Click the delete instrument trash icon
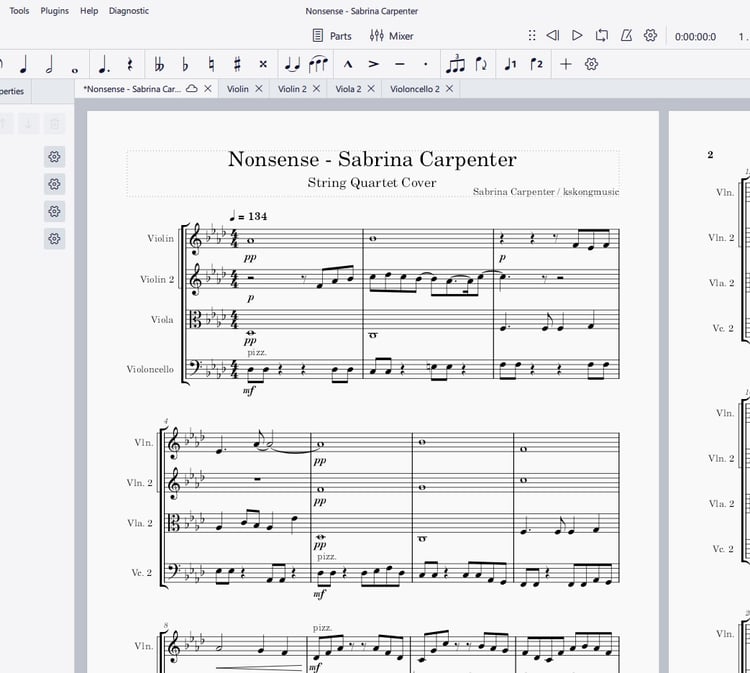 click(x=55, y=124)
